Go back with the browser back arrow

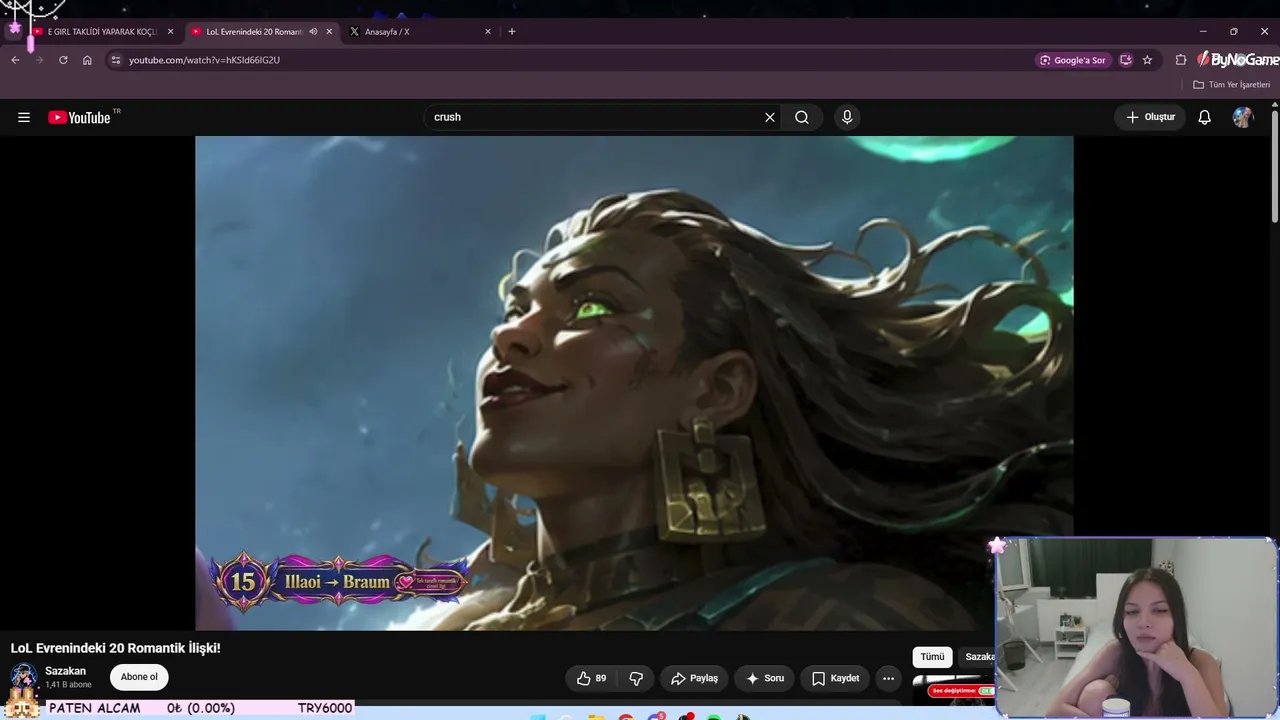15,60
